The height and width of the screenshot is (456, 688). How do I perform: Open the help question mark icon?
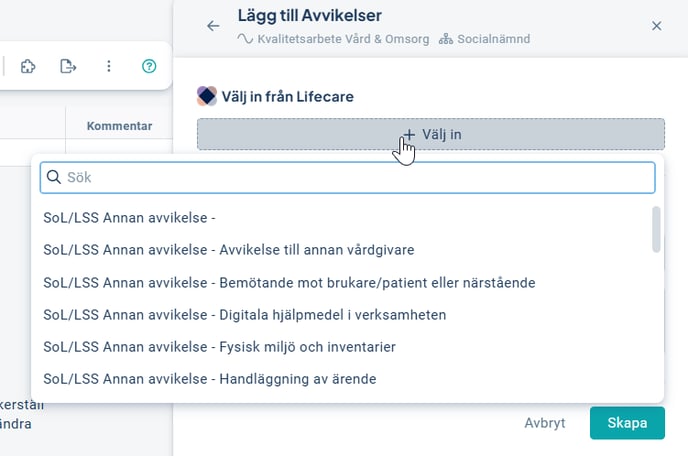pos(149,66)
